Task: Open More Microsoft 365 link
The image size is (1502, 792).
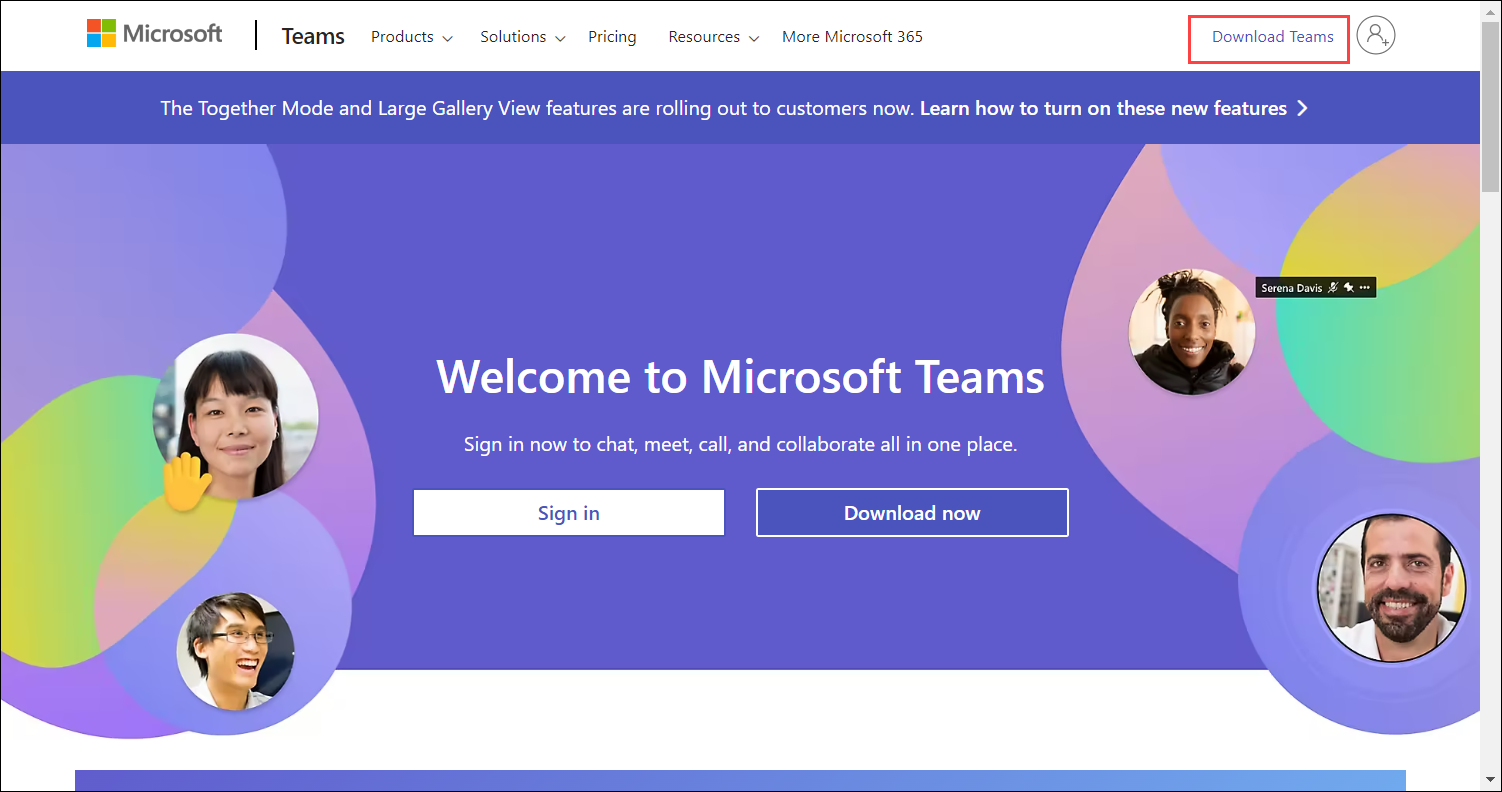Action: (852, 37)
